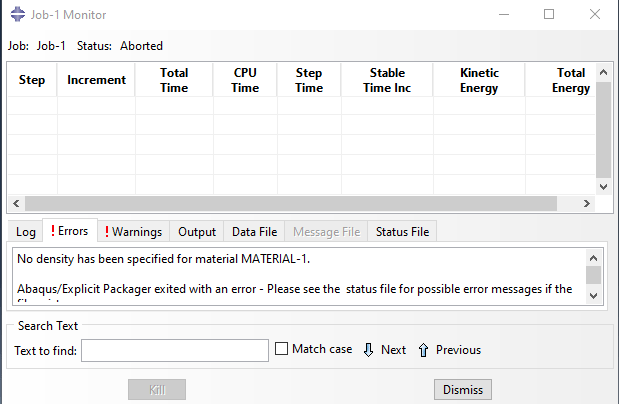Click the Step Time column header
Image resolution: width=619 pixels, height=404 pixels.
pyautogui.click(x=309, y=80)
